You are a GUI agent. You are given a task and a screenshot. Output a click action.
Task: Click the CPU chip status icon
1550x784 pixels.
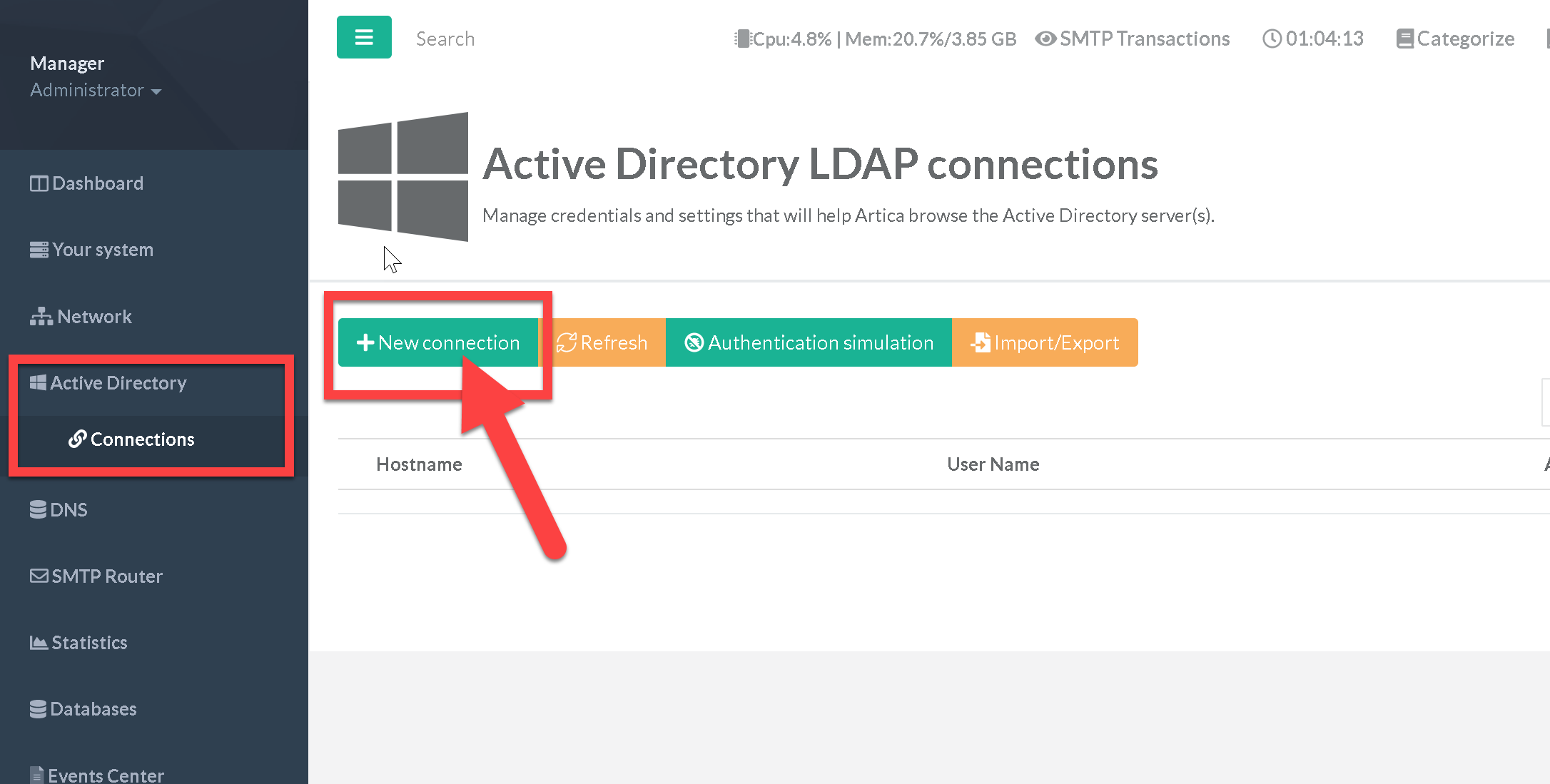click(743, 39)
